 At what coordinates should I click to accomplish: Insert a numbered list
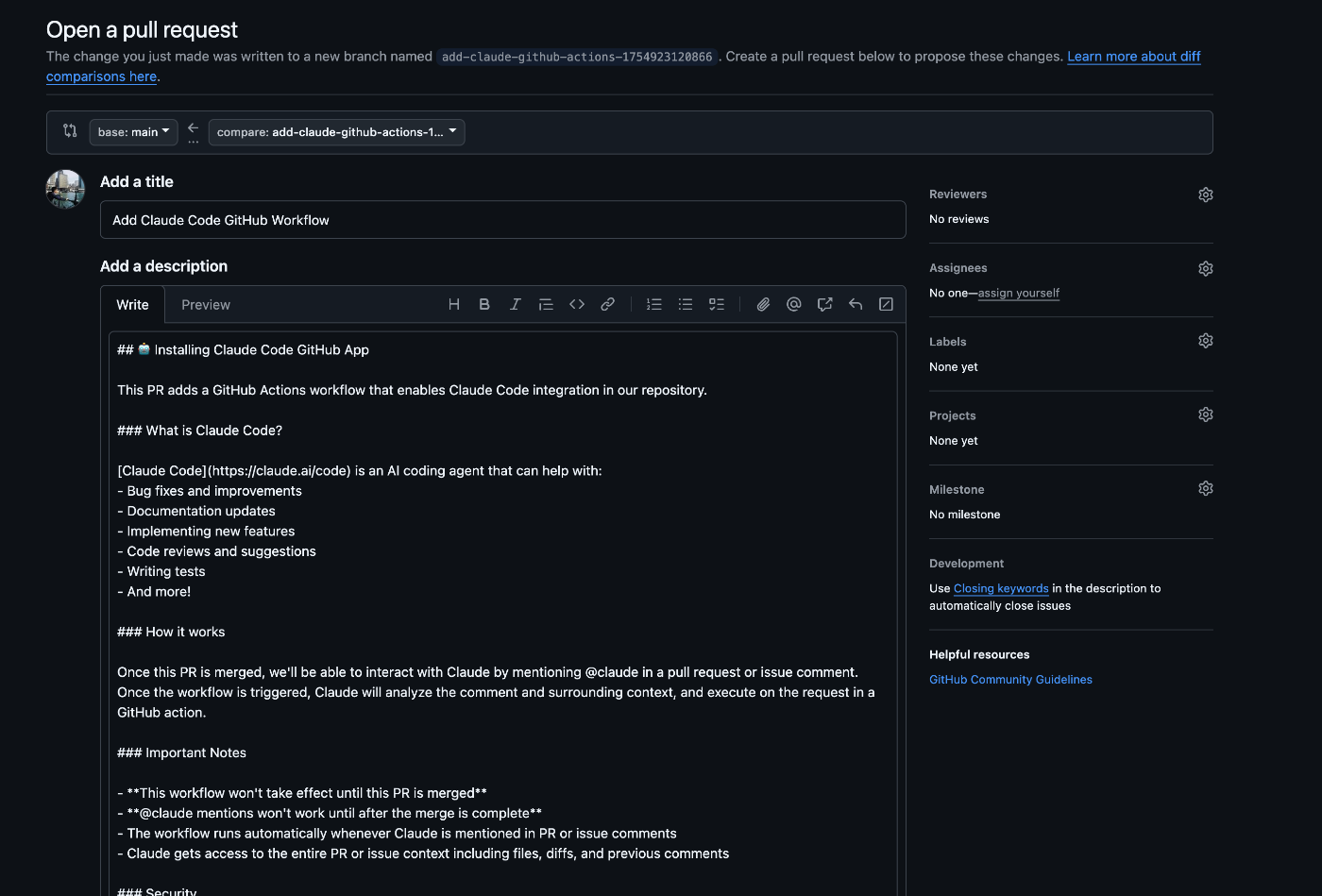tap(654, 304)
